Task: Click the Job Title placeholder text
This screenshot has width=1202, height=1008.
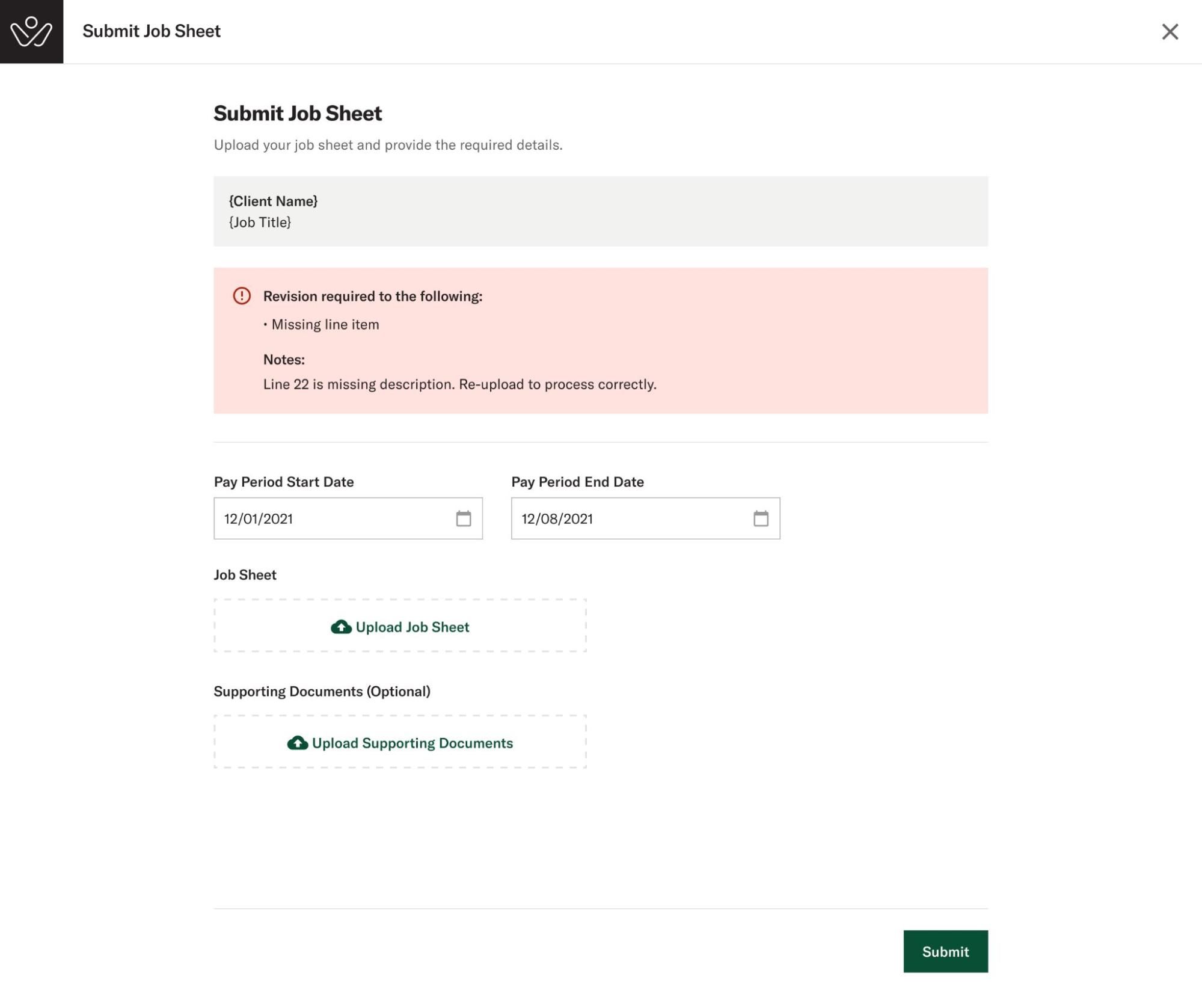Action: point(260,222)
